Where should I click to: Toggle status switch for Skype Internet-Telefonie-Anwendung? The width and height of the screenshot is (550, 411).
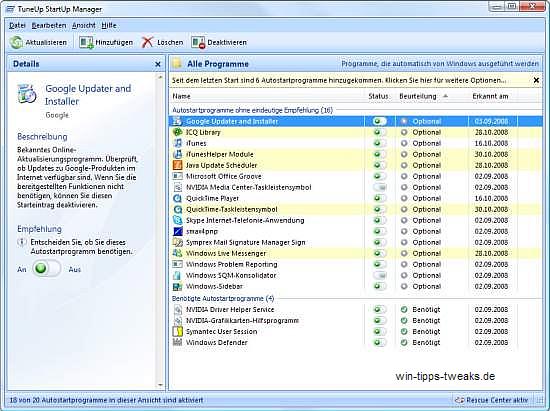380,220
